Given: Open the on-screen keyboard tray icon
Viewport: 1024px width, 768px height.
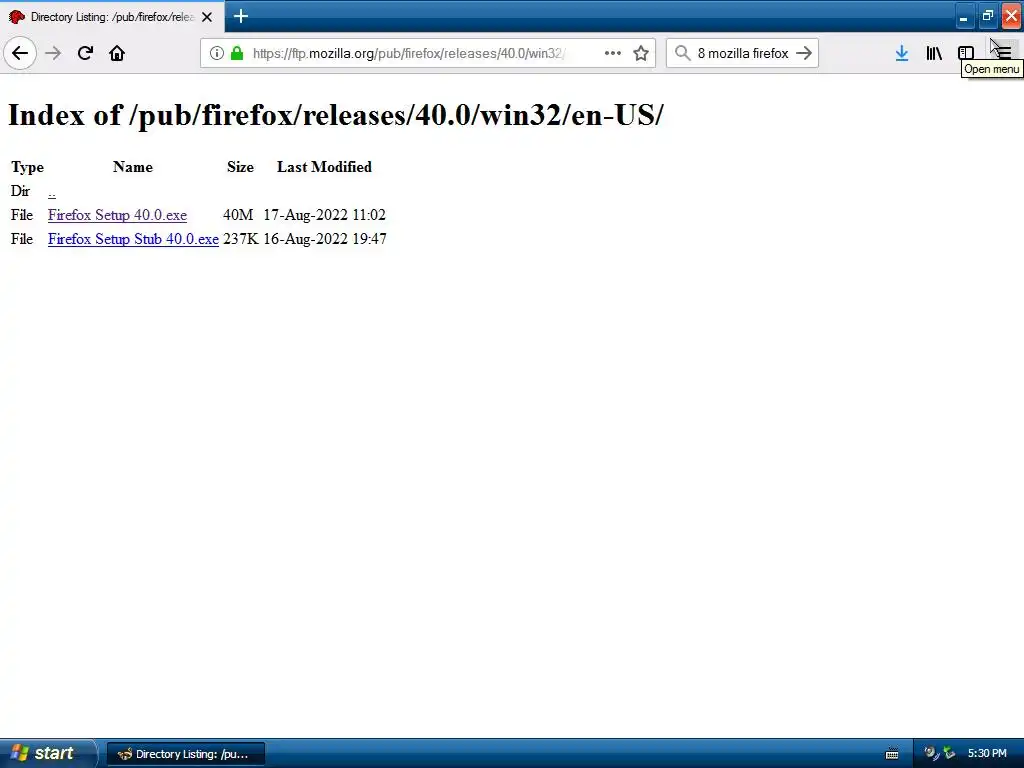Looking at the screenshot, I should pyautogui.click(x=891, y=754).
